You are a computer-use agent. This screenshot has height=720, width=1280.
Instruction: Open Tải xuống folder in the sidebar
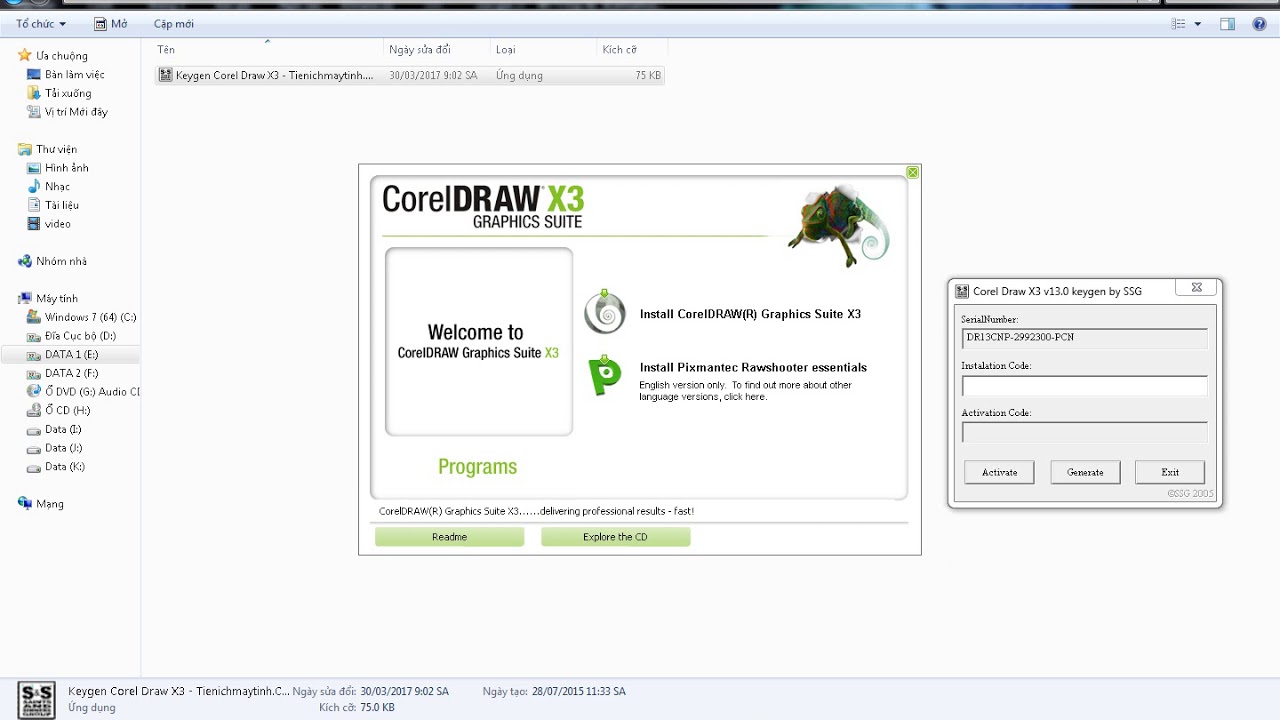tap(59, 93)
